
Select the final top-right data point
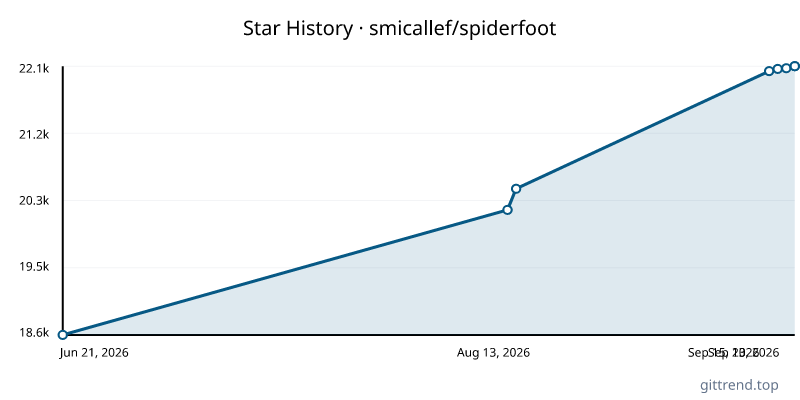[x=794, y=66]
